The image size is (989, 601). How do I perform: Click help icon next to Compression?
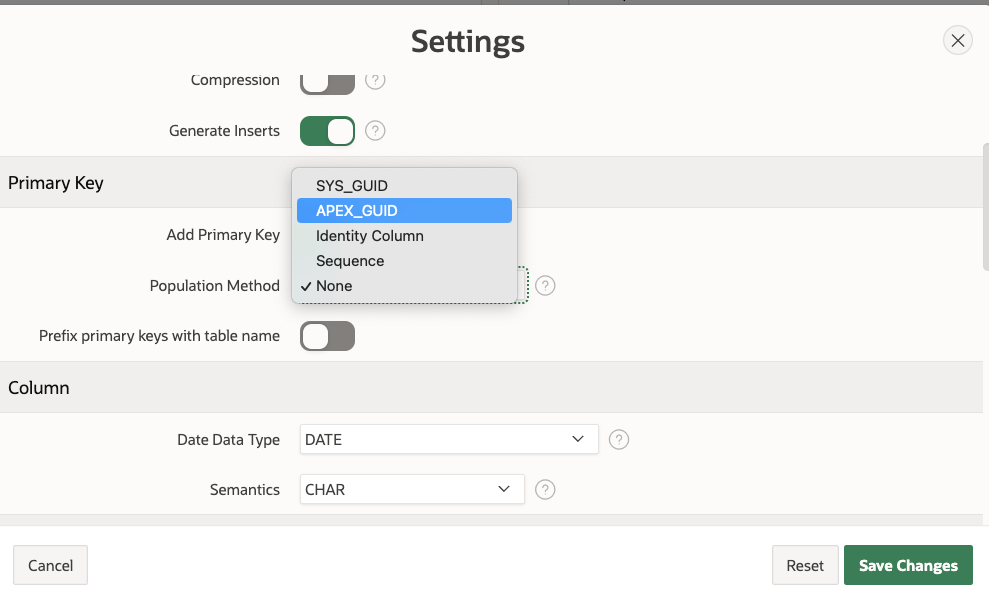click(375, 80)
